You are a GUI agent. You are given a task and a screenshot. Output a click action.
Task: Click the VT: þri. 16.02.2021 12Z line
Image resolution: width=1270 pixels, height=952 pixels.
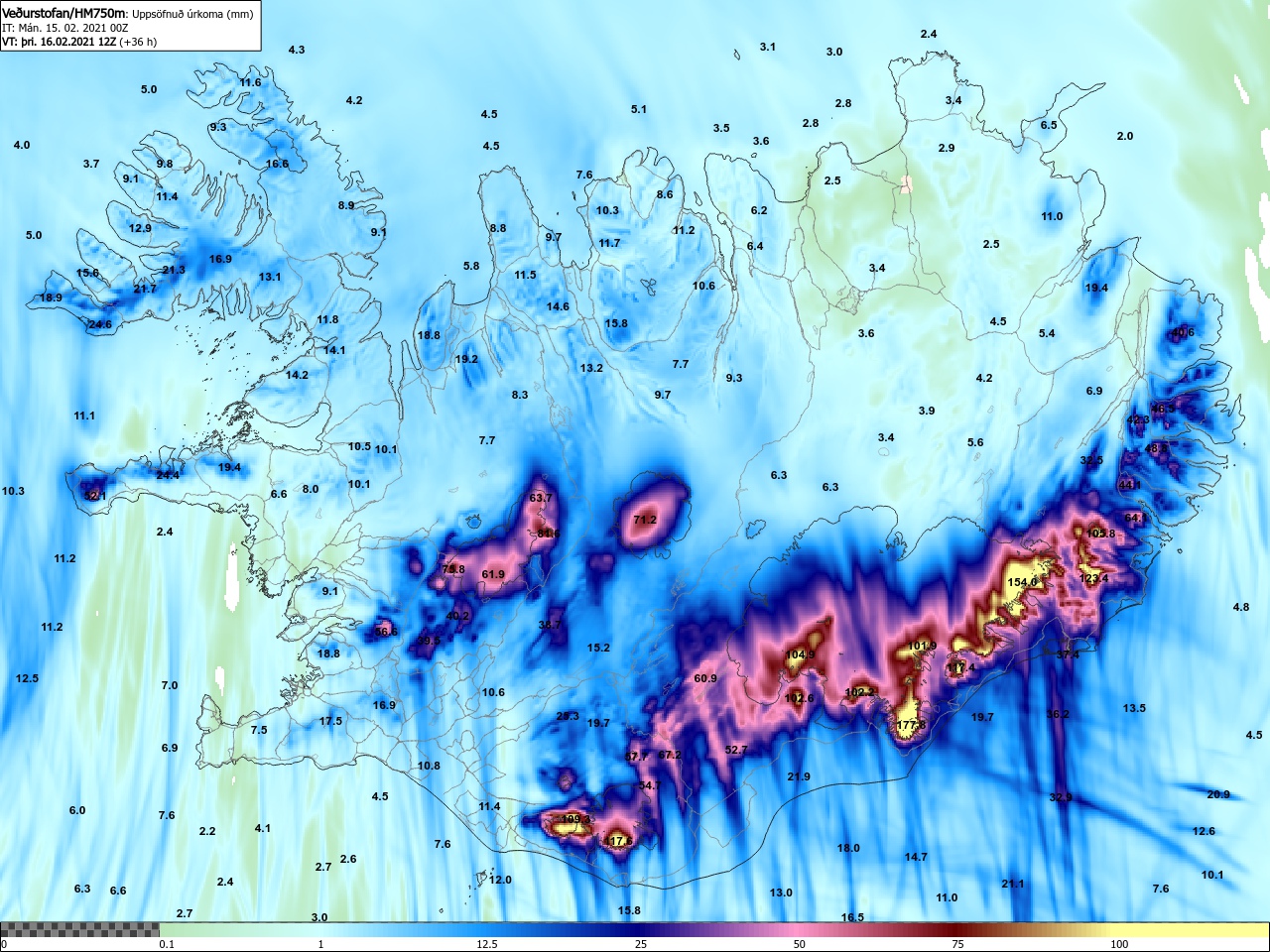click(x=79, y=42)
